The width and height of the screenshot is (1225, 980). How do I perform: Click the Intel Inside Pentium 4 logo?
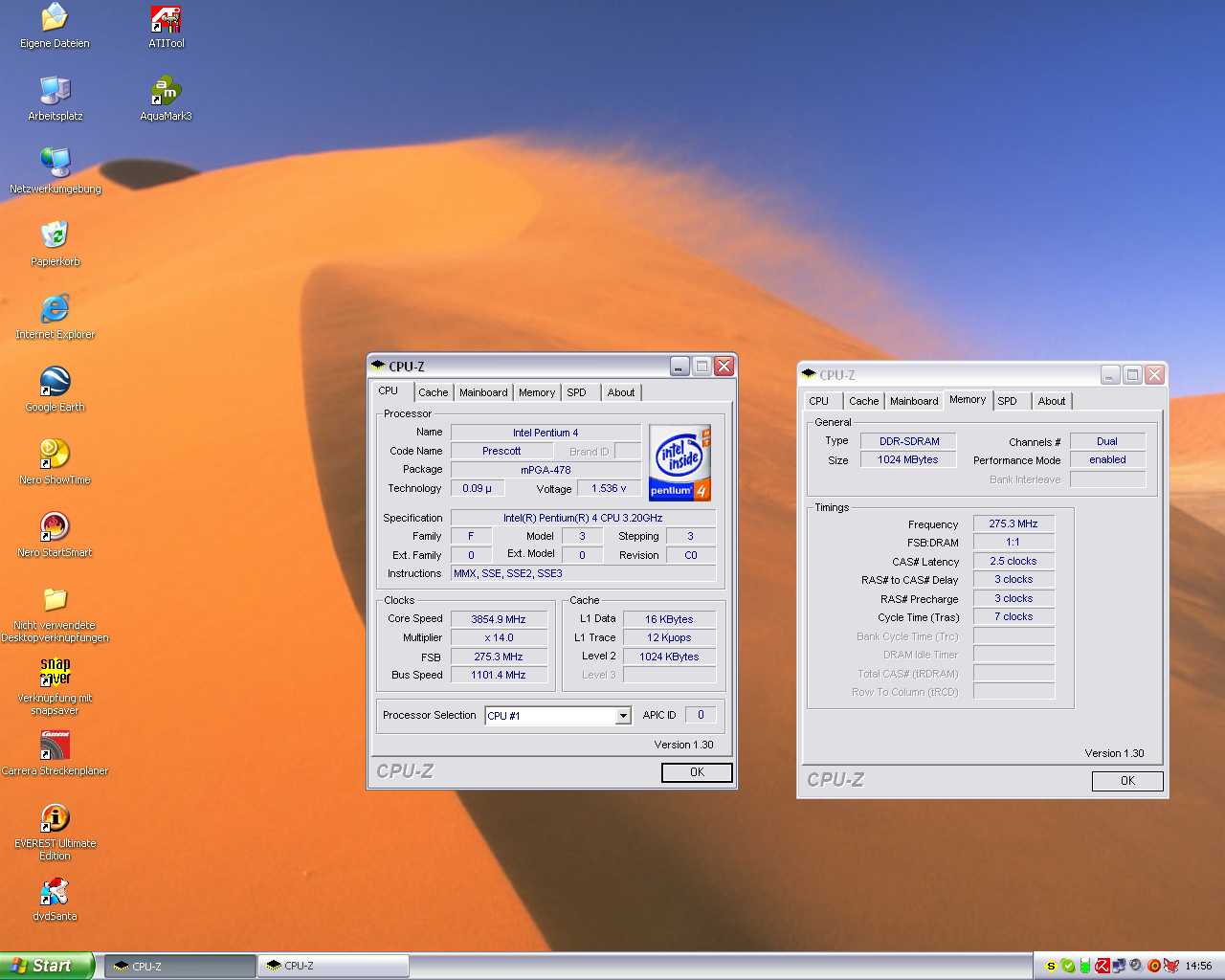coord(680,463)
